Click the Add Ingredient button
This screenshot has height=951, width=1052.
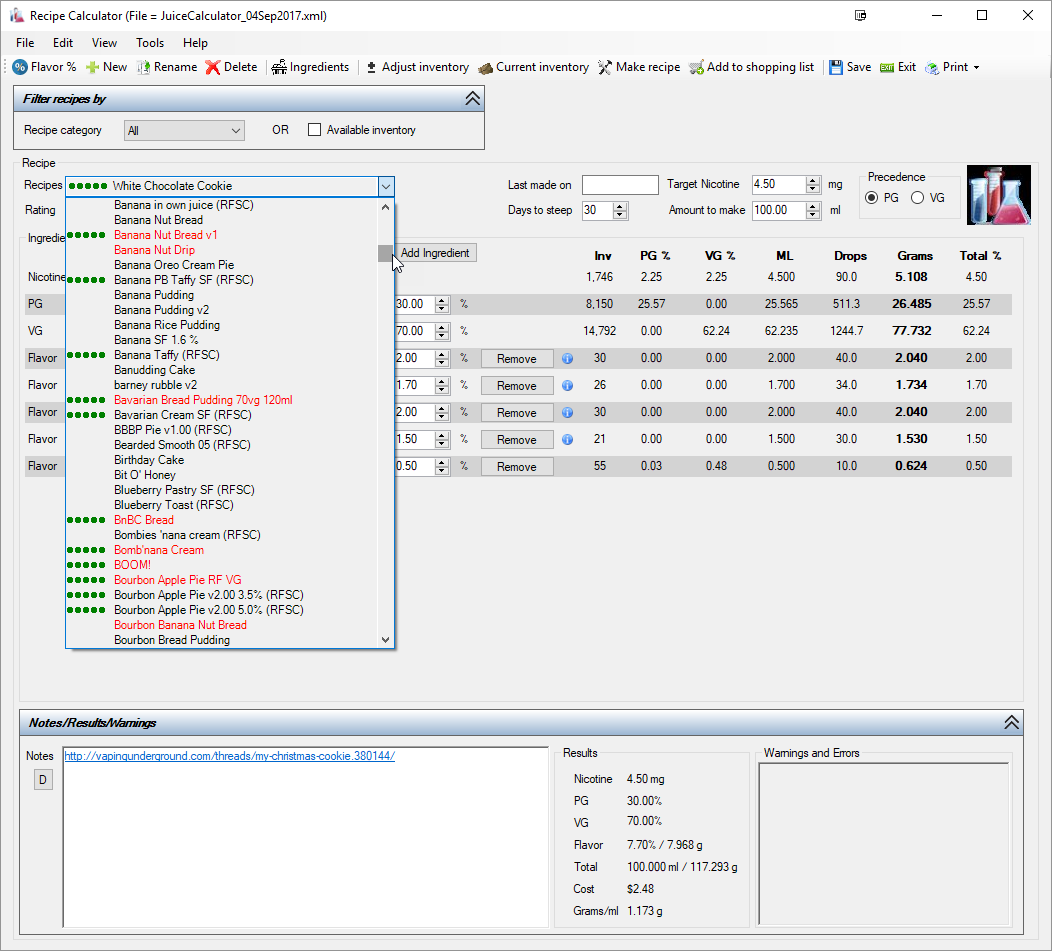pyautogui.click(x=435, y=253)
